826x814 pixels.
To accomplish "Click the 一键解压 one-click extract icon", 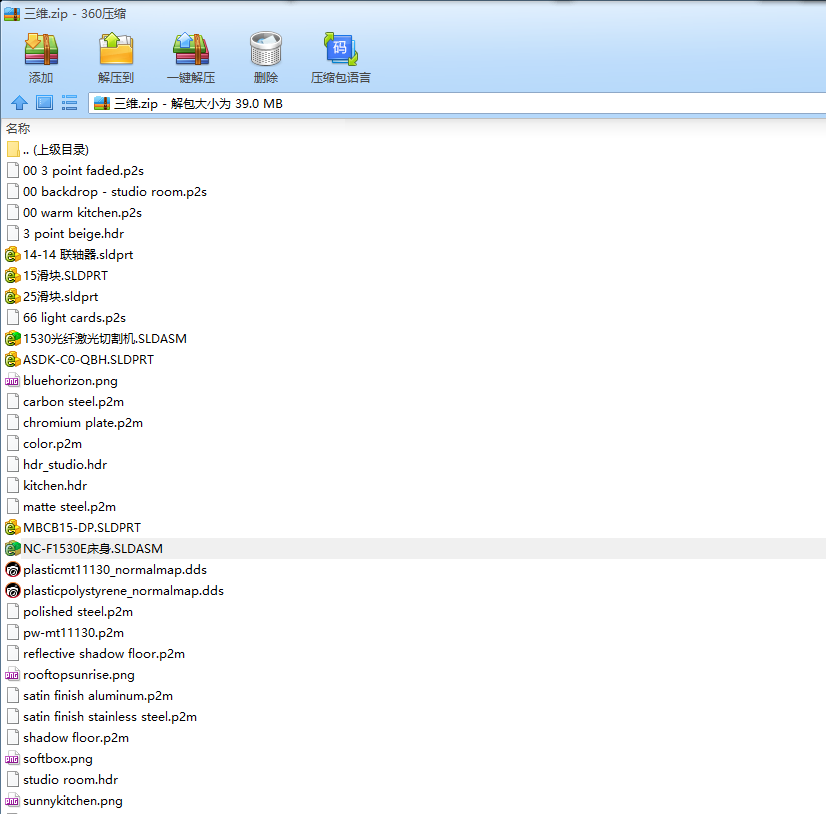I will (191, 49).
